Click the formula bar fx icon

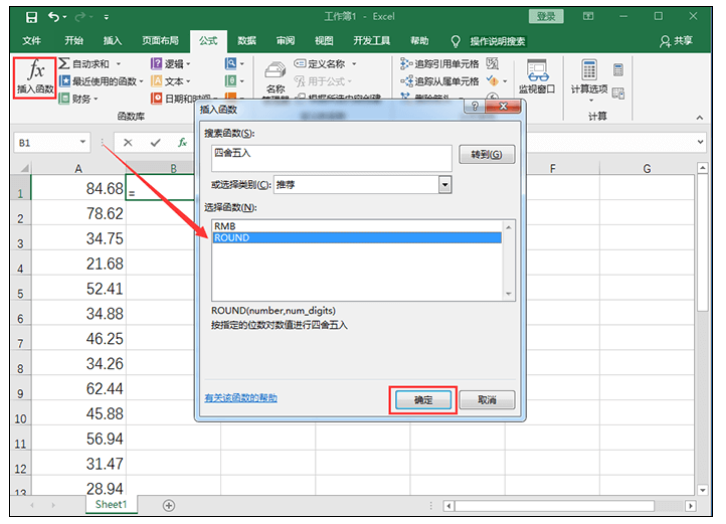pos(182,143)
